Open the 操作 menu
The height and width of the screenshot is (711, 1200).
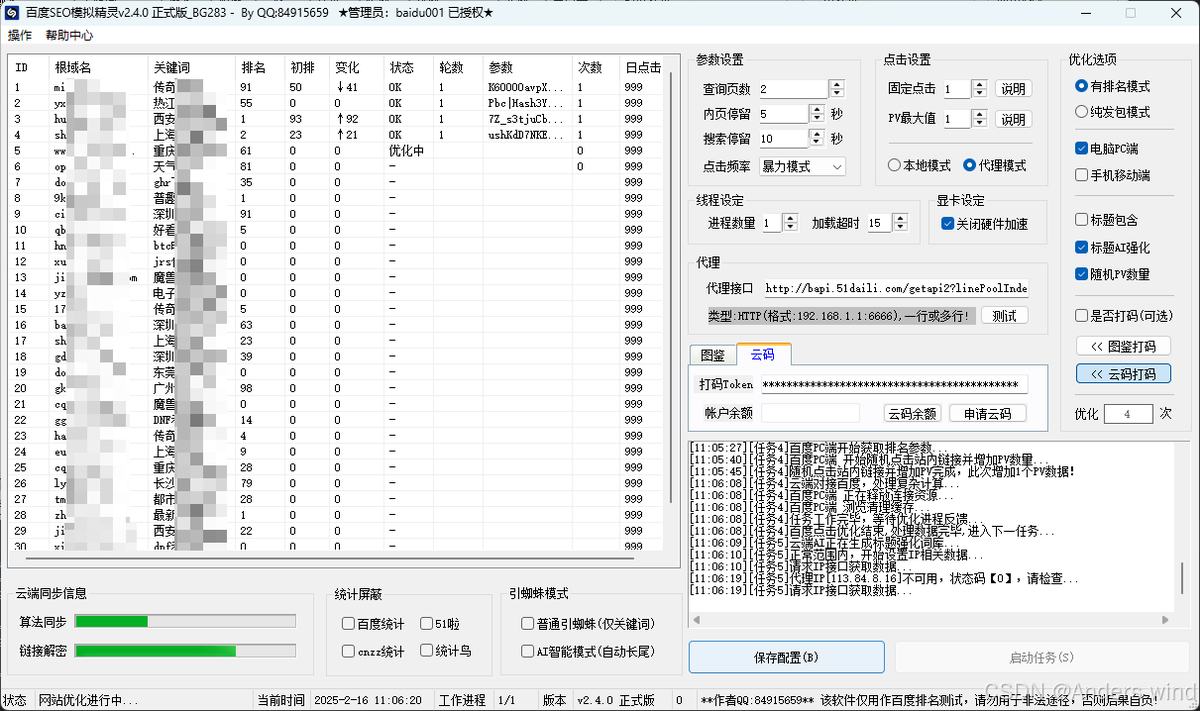point(19,35)
